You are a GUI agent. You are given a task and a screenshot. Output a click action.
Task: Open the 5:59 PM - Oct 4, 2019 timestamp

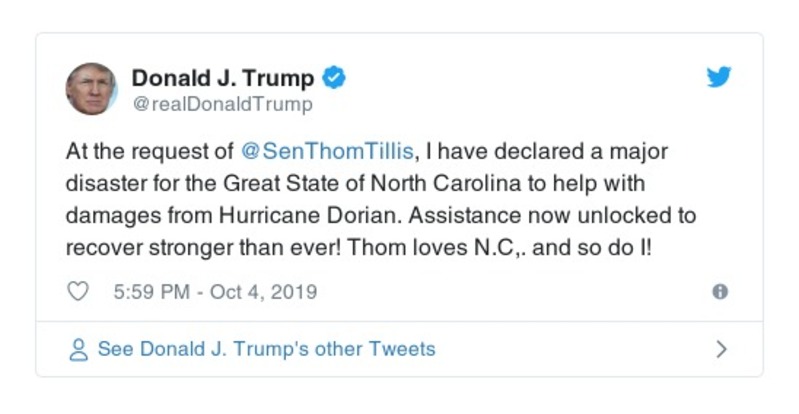[x=216, y=292]
